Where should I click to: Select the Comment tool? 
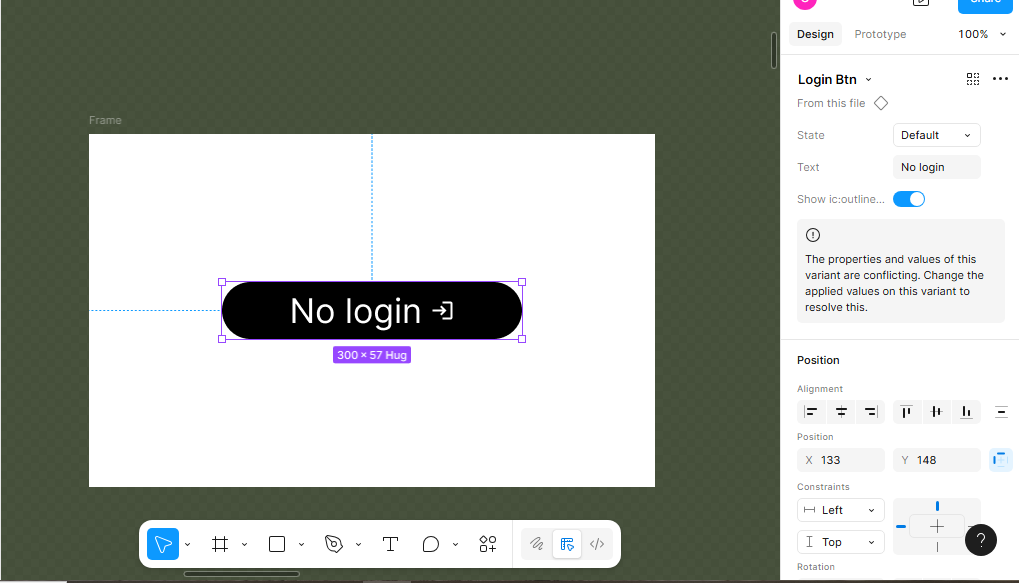[x=430, y=544]
